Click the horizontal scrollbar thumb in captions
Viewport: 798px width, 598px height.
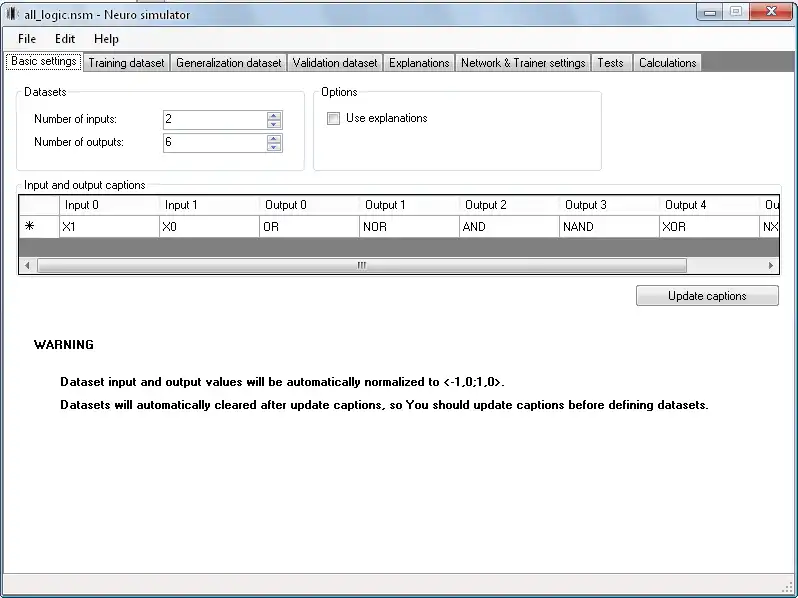tap(362, 265)
